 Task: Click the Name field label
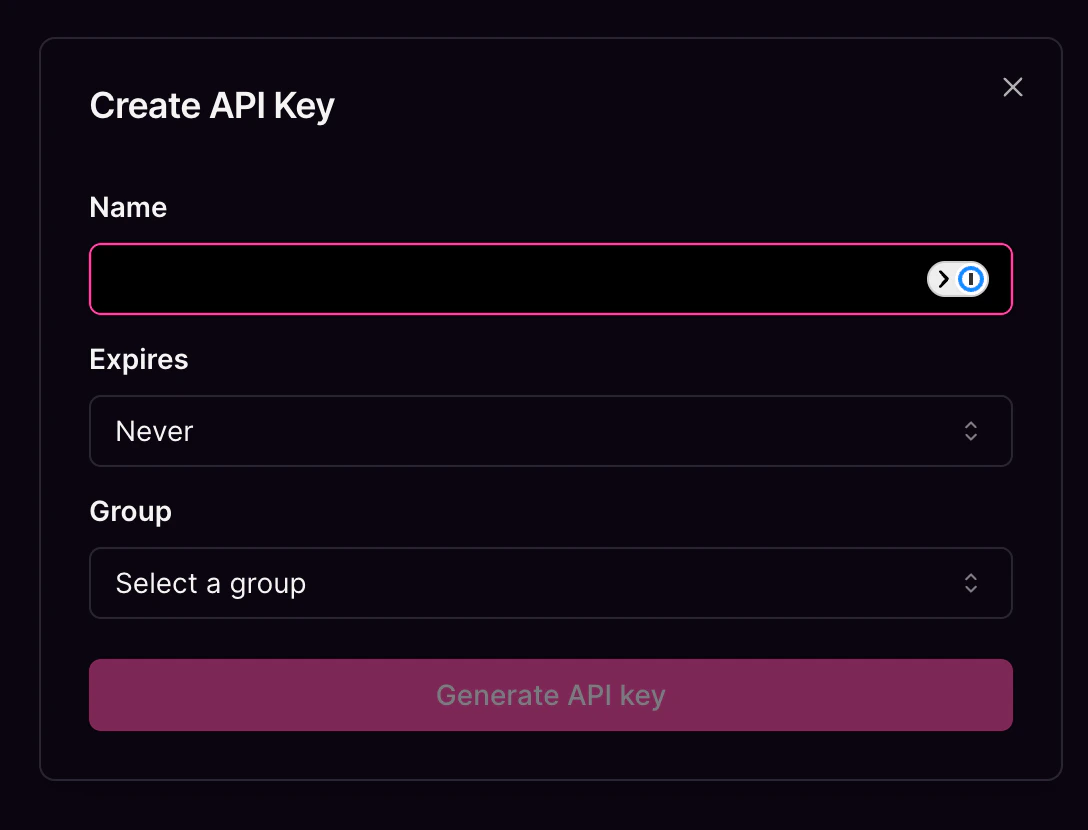click(128, 207)
